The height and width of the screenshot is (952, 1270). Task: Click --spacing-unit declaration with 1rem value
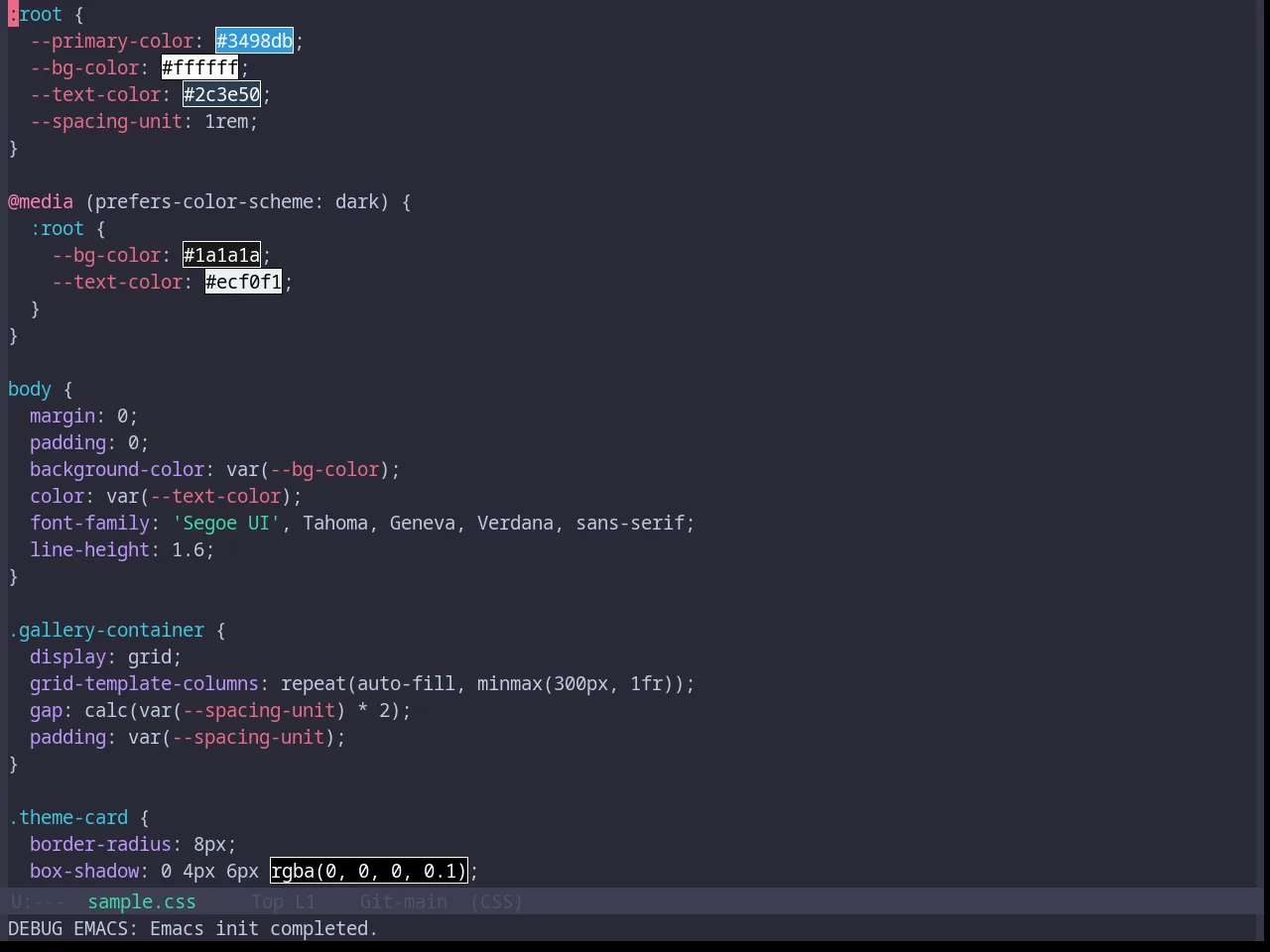[144, 121]
